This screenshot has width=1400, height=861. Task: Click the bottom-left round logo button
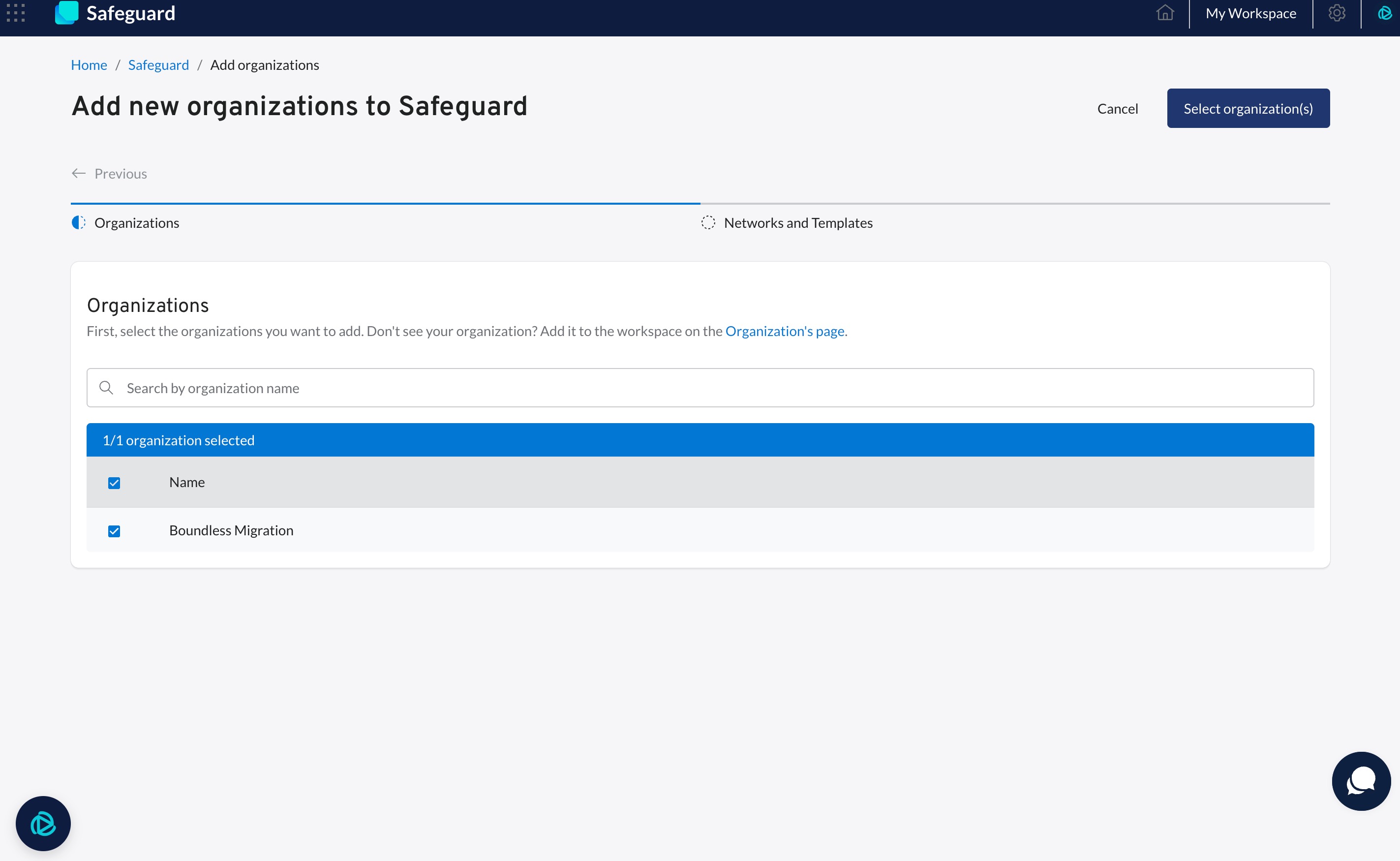point(43,824)
